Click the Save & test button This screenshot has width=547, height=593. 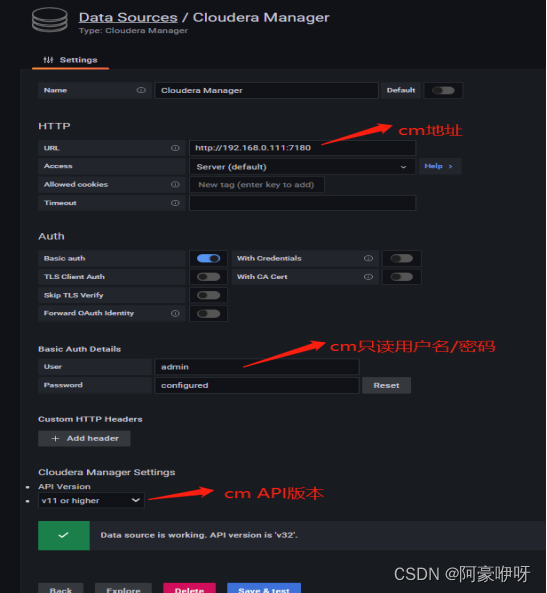264,588
